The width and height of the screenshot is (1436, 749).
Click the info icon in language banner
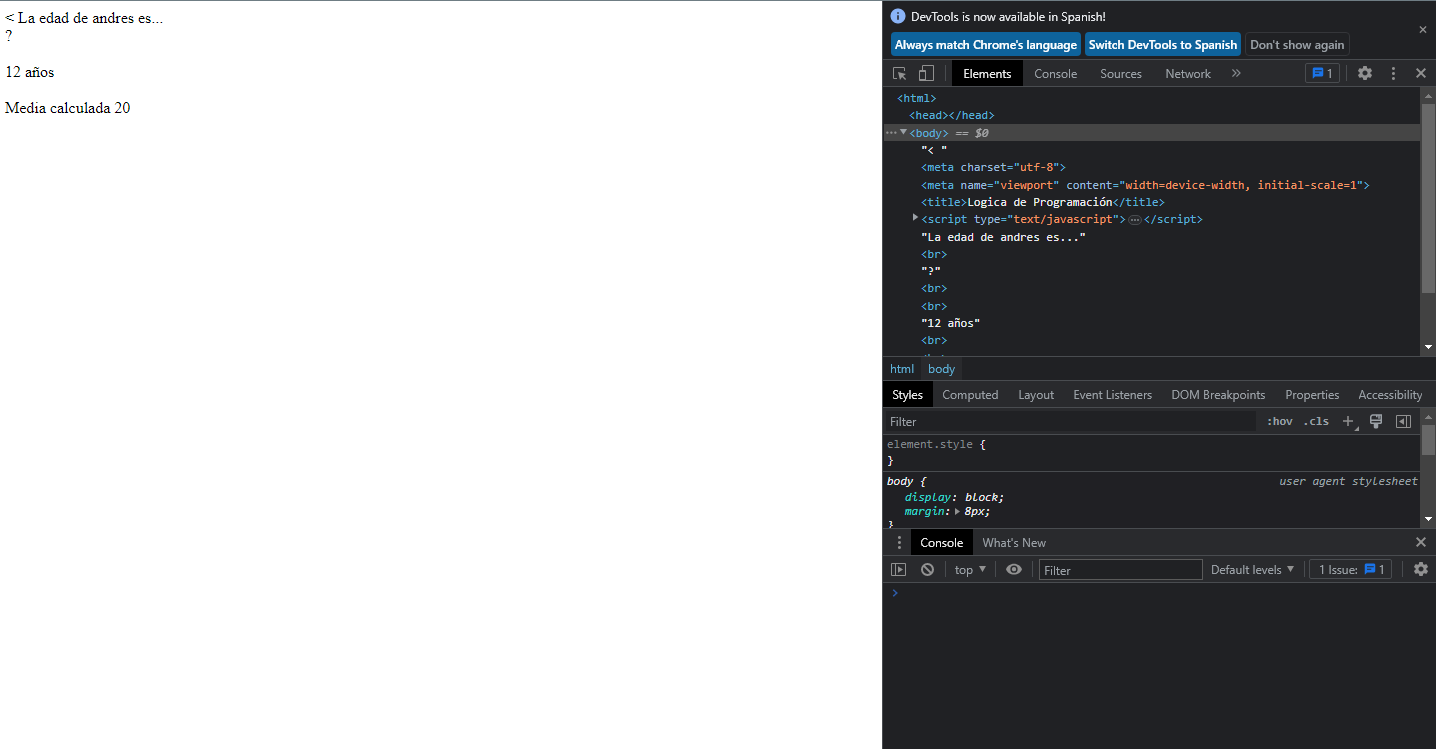pos(898,16)
